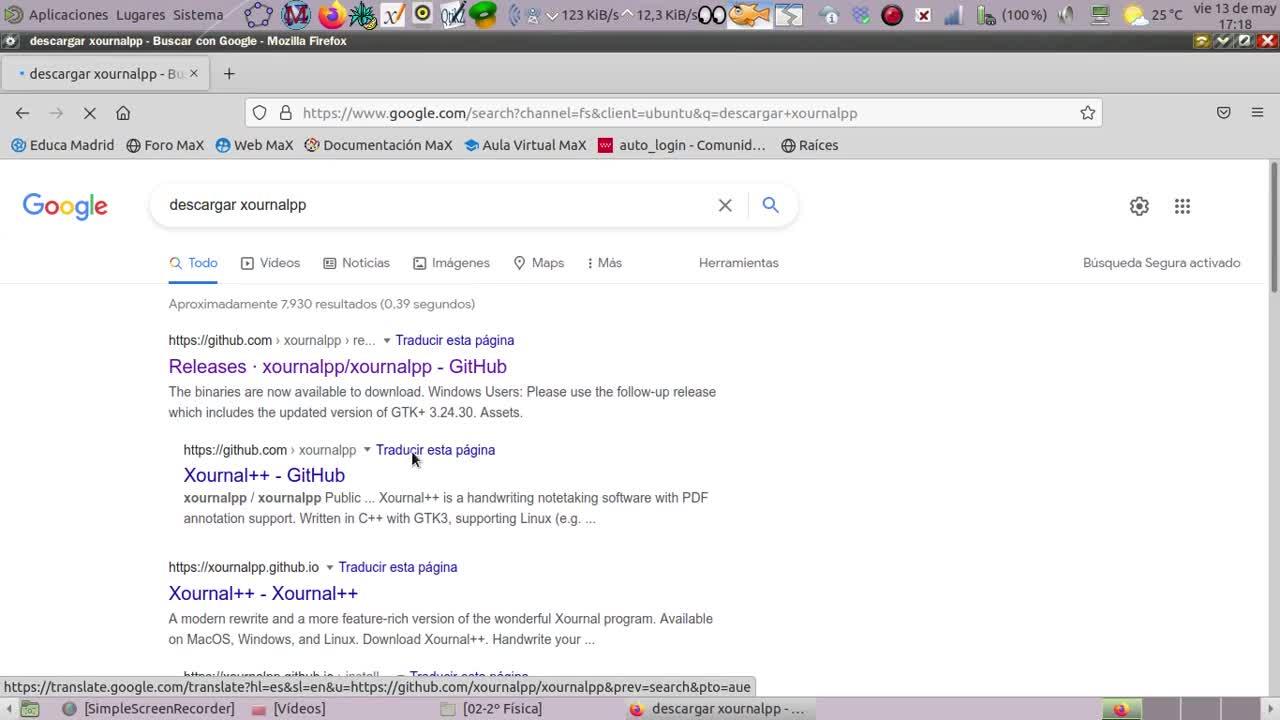Open the Aplicaciones menu
Screen dimensions: 1280x720
(58, 15)
